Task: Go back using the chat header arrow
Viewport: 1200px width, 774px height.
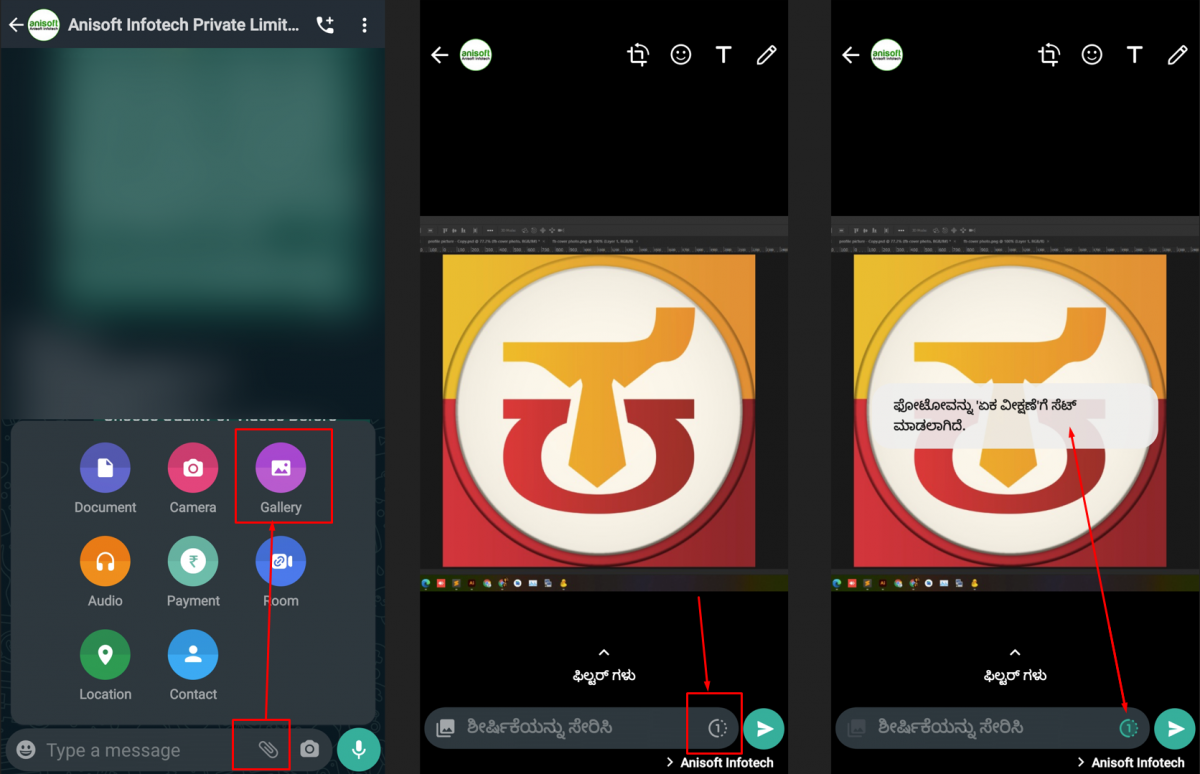Action: pyautogui.click(x=15, y=25)
